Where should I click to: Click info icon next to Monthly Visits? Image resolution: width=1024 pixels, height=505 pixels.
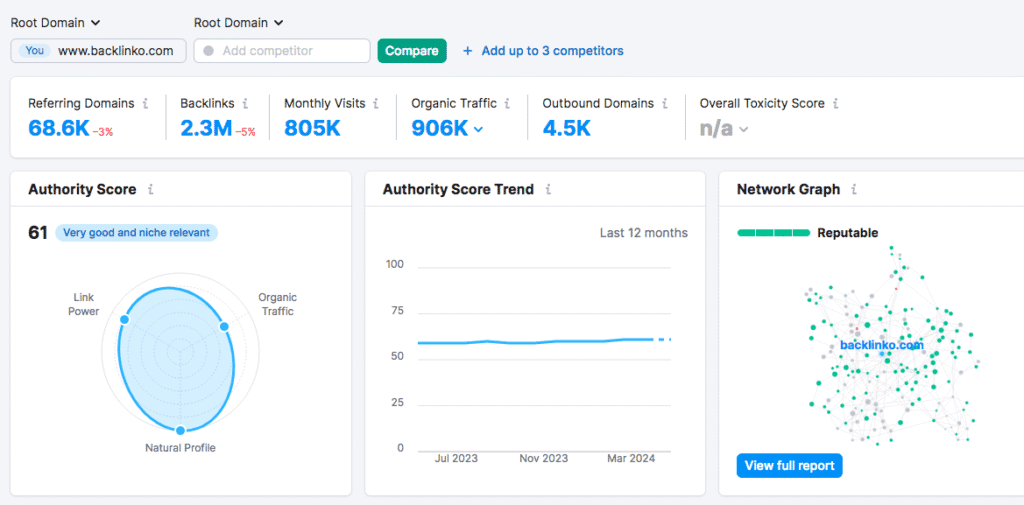[x=376, y=103]
